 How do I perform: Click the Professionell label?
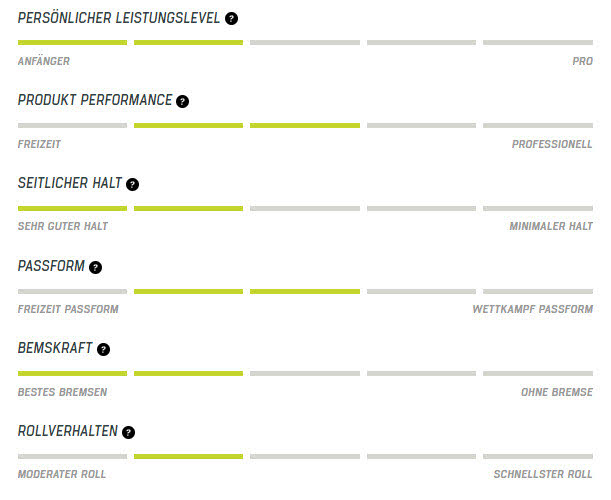(552, 144)
